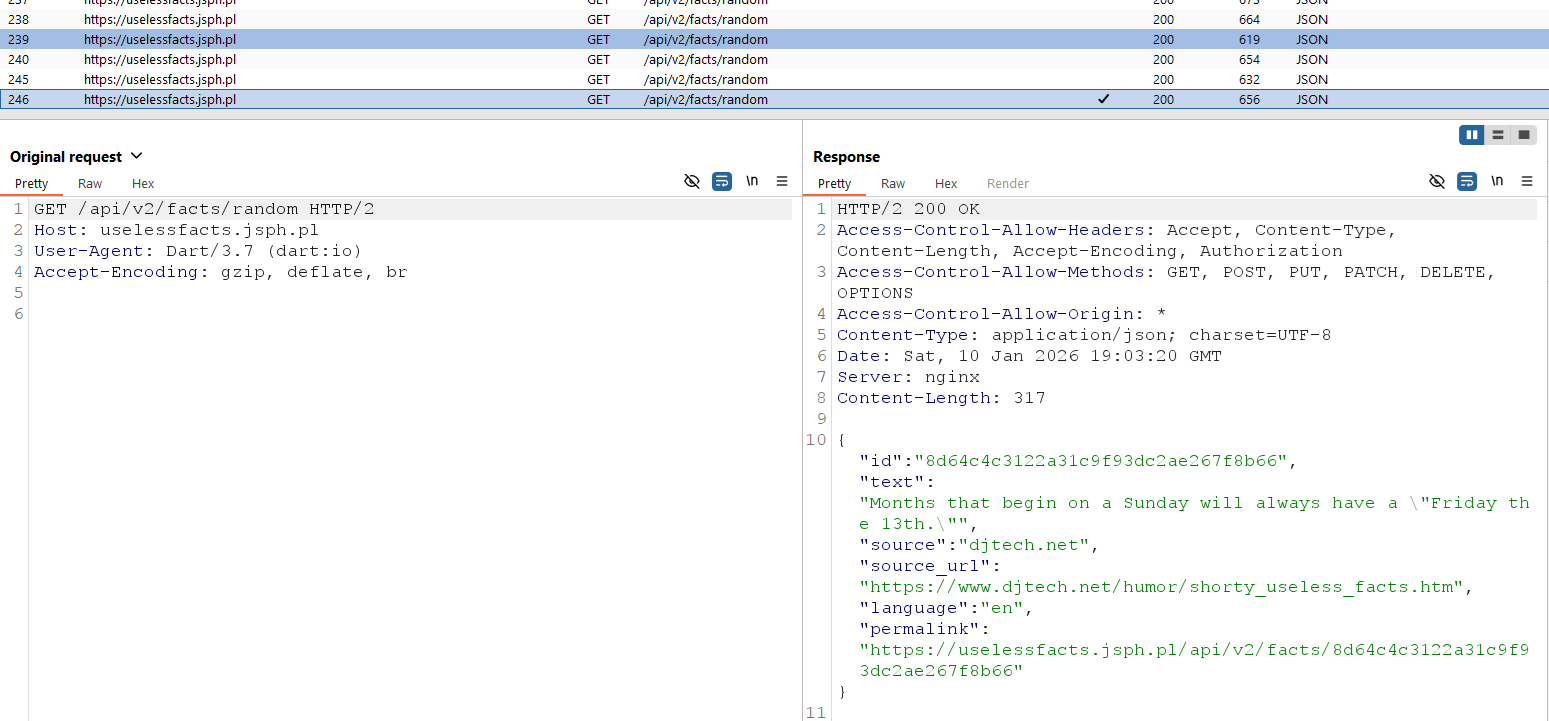Click the checkmark in row 246
The height and width of the screenshot is (721, 1549).
tap(1103, 100)
